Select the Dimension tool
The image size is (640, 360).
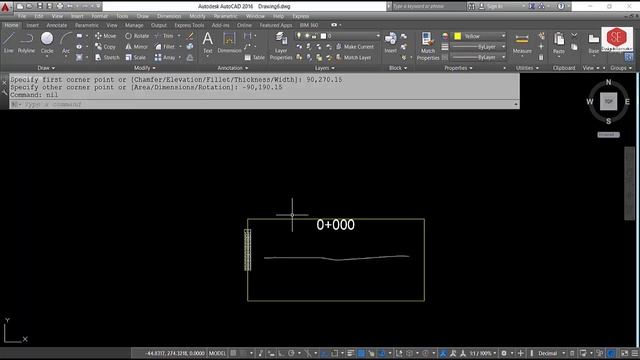point(229,43)
